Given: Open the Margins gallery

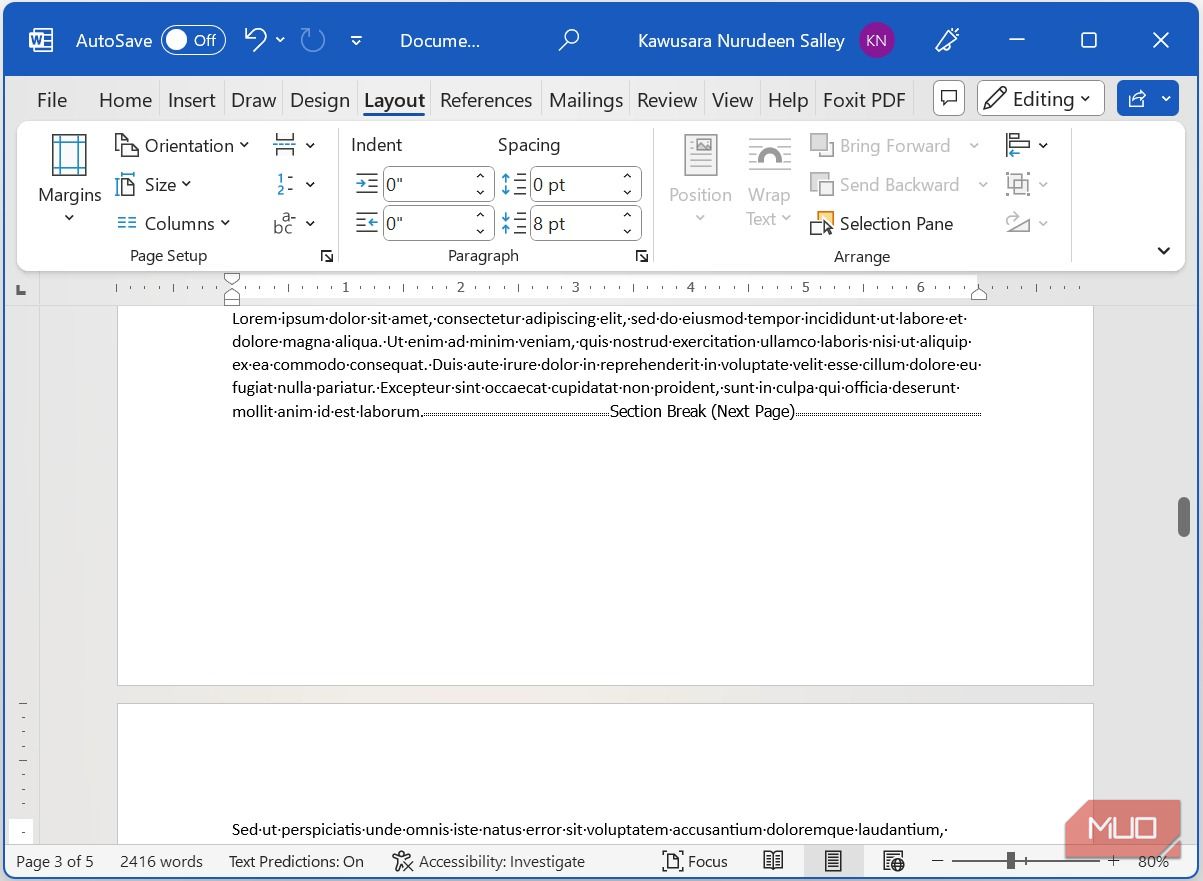Looking at the screenshot, I should click(x=69, y=179).
